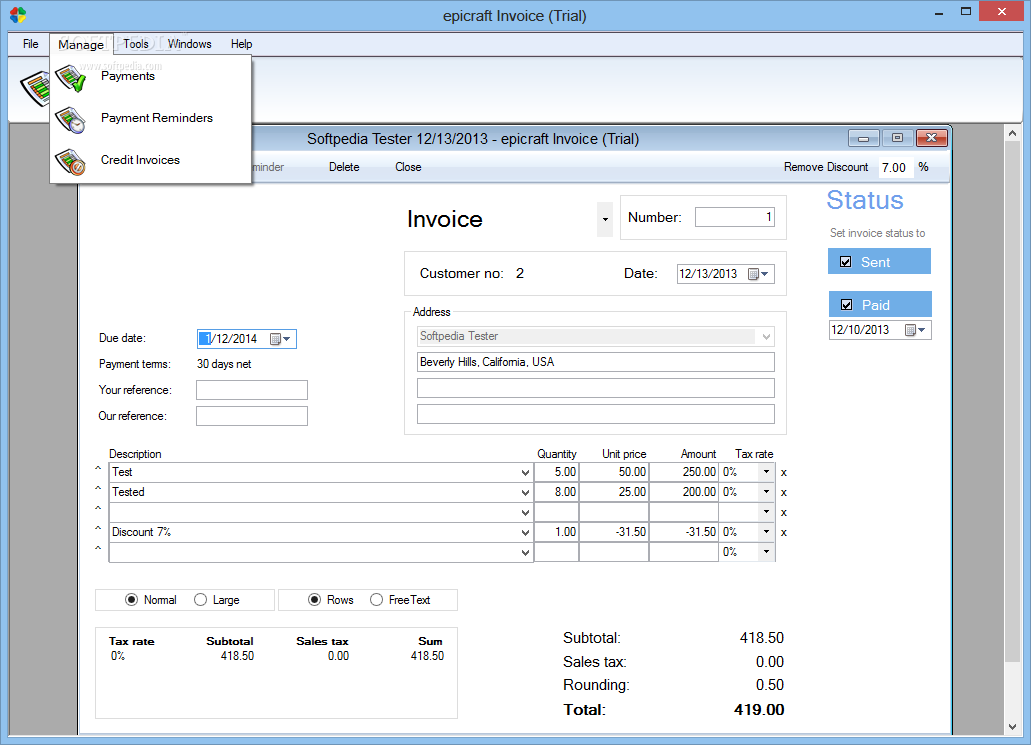The height and width of the screenshot is (745, 1031).
Task: Click the Our reference field
Action: [x=252, y=416]
